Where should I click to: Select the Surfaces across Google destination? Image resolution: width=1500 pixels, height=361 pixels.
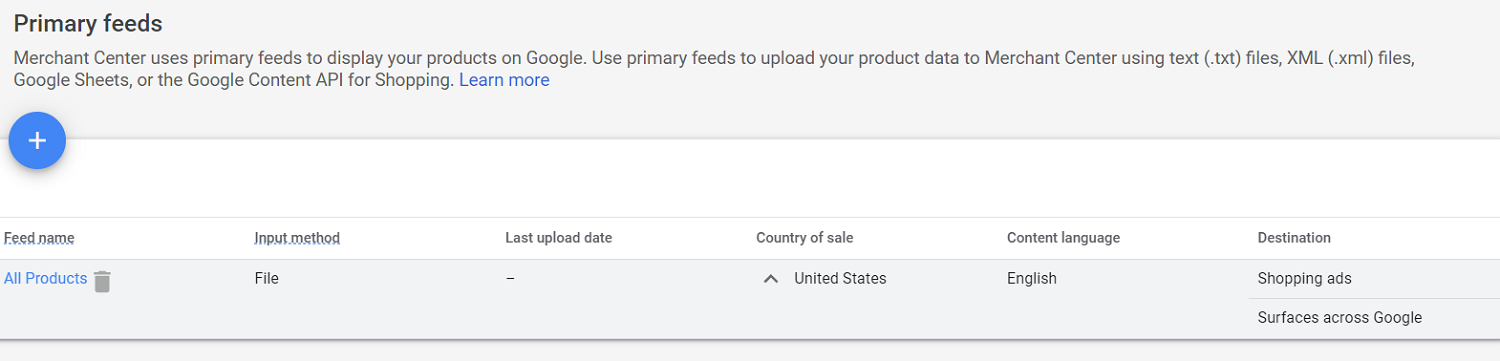[x=1340, y=318]
